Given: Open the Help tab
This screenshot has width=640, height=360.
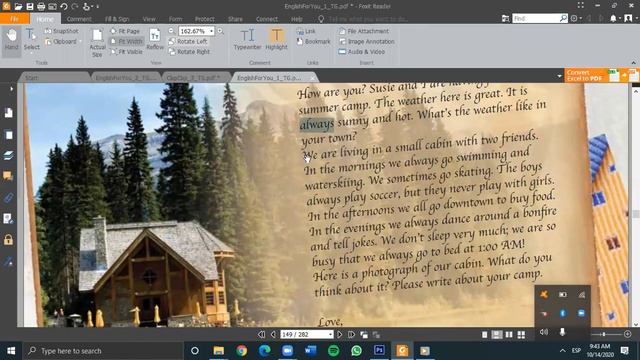Looking at the screenshot, I should click(297, 19).
